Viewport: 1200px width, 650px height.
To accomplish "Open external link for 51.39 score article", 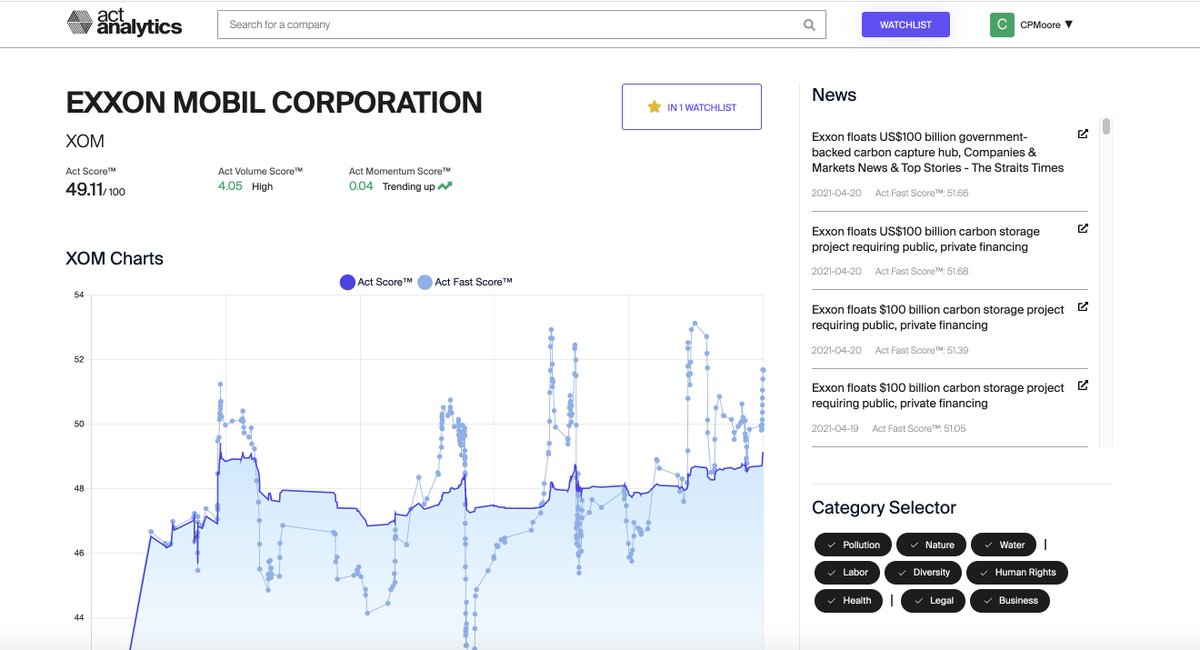I will [1082, 307].
